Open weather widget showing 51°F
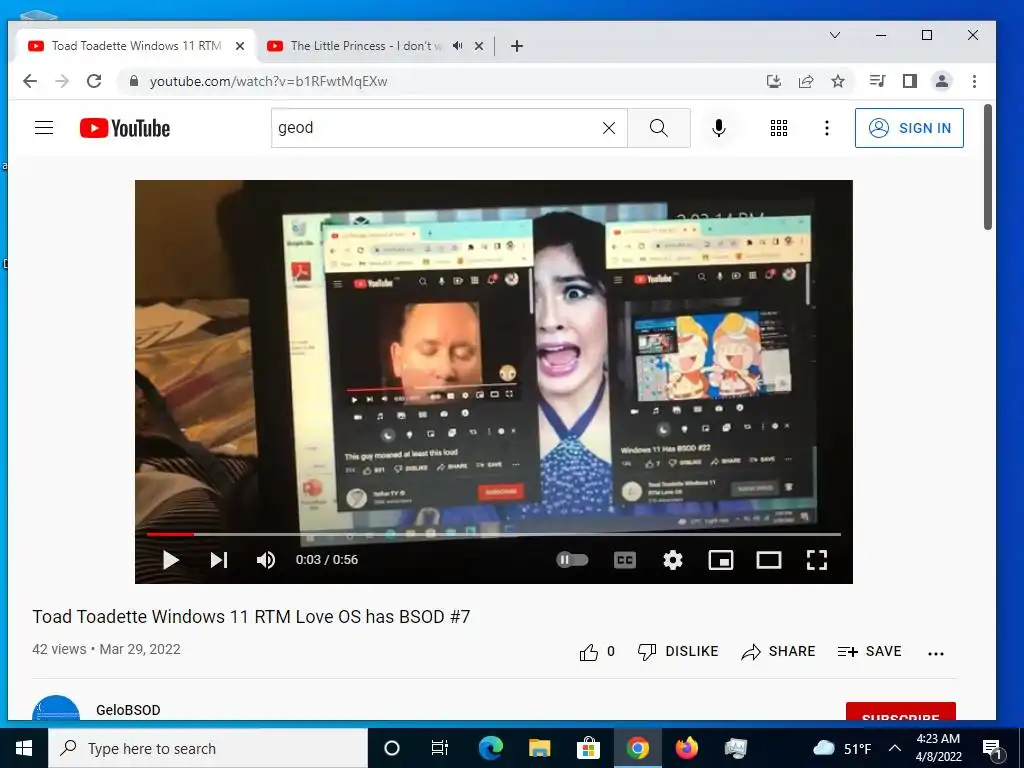The width and height of the screenshot is (1024, 768). click(x=842, y=748)
